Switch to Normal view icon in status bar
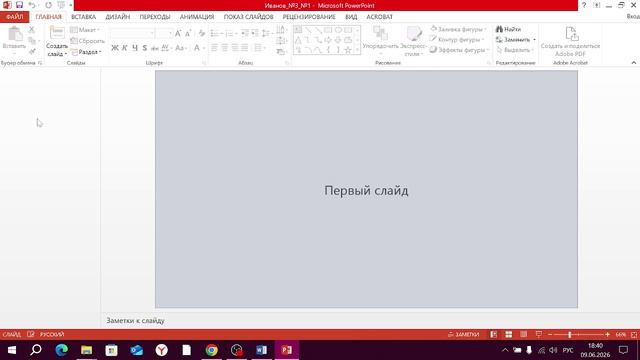Image resolution: width=640 pixels, height=360 pixels. tap(493, 334)
